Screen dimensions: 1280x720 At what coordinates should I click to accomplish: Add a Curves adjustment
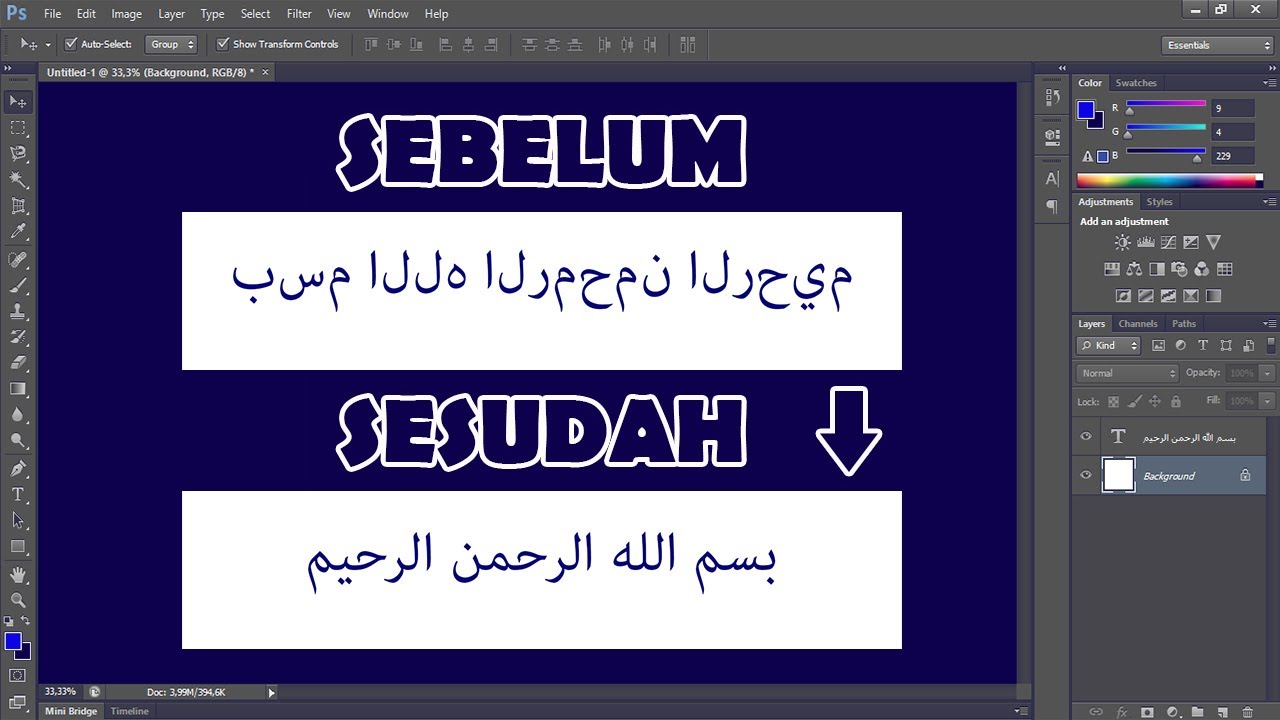tap(1168, 242)
